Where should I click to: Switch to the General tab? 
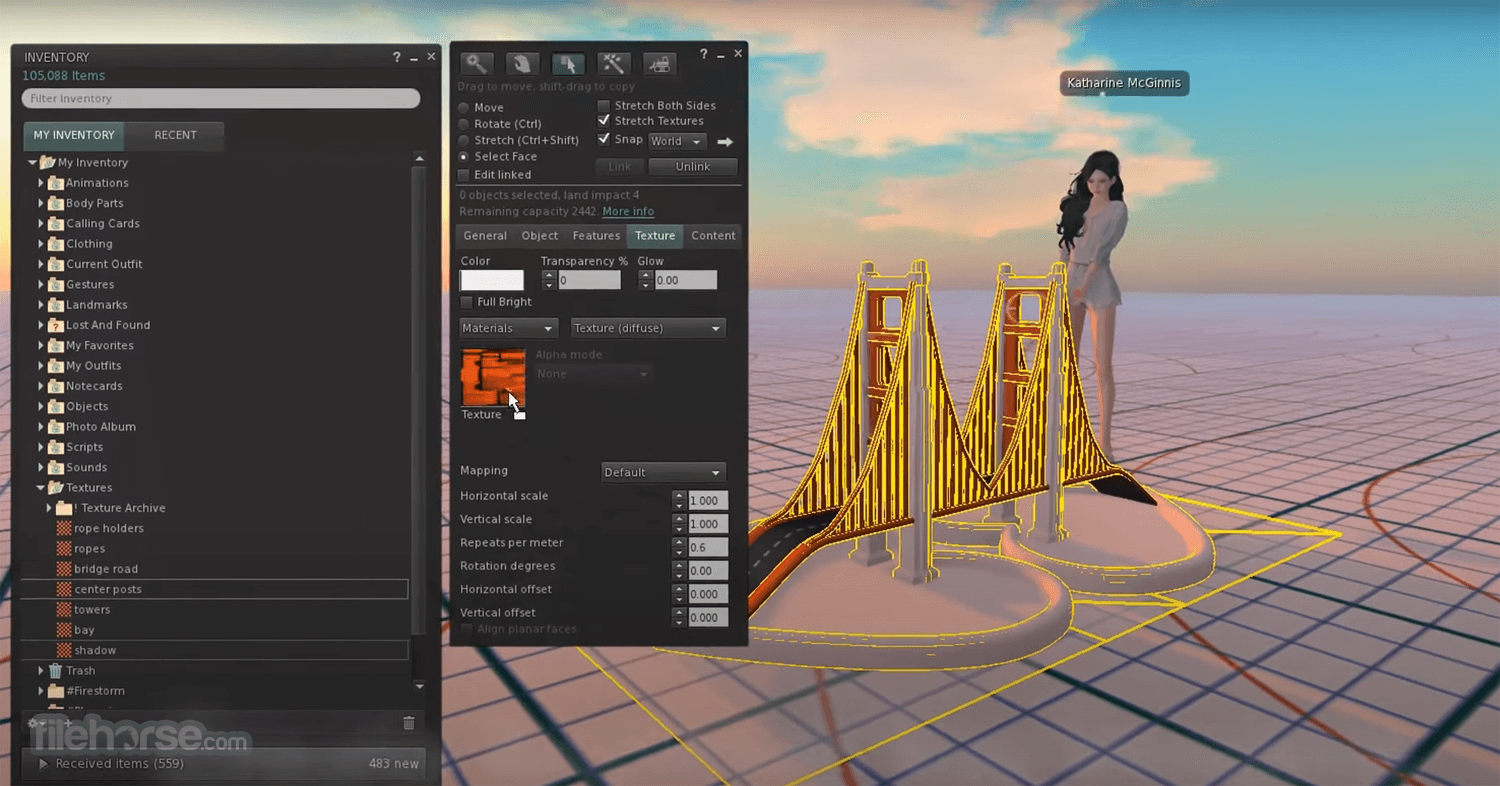coord(485,236)
